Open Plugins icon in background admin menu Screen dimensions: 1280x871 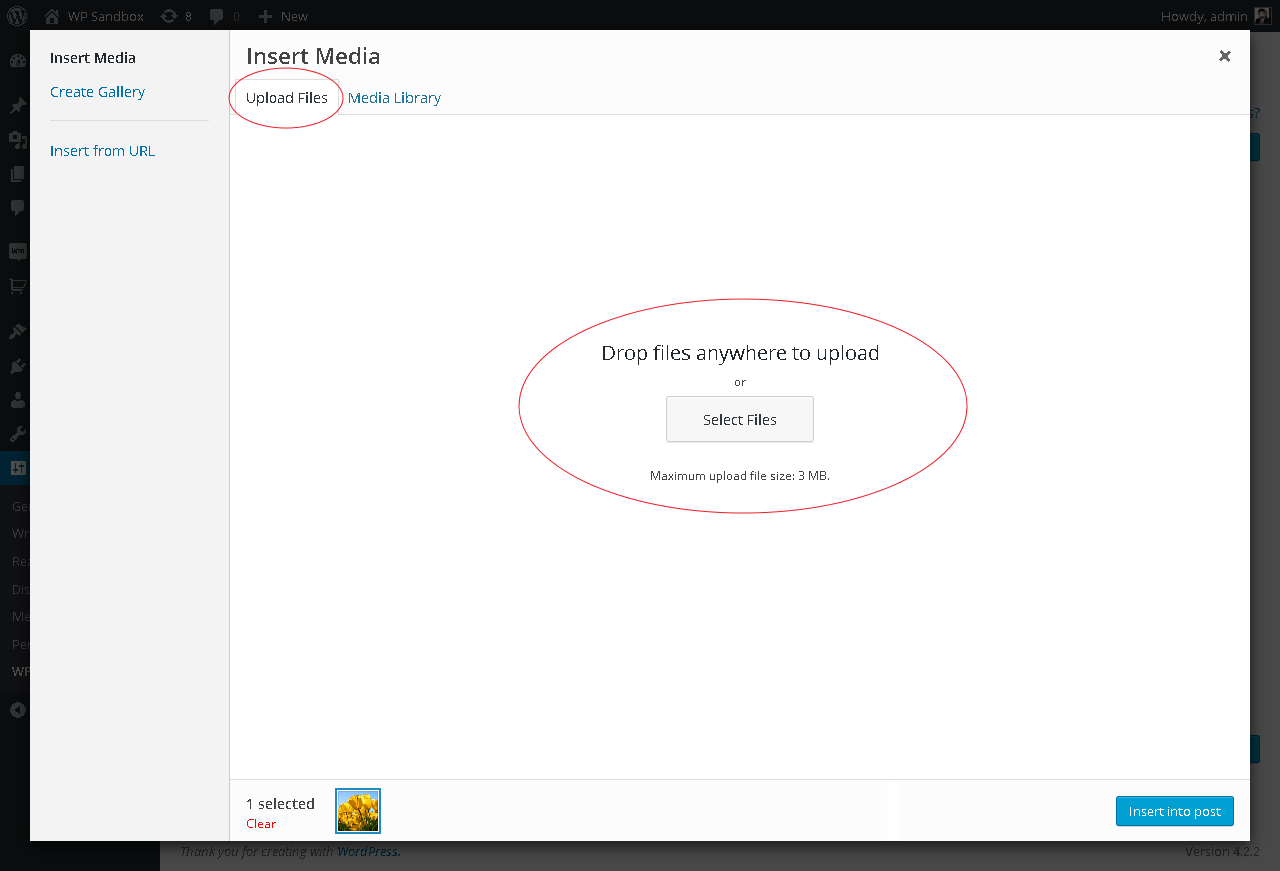click(17, 366)
